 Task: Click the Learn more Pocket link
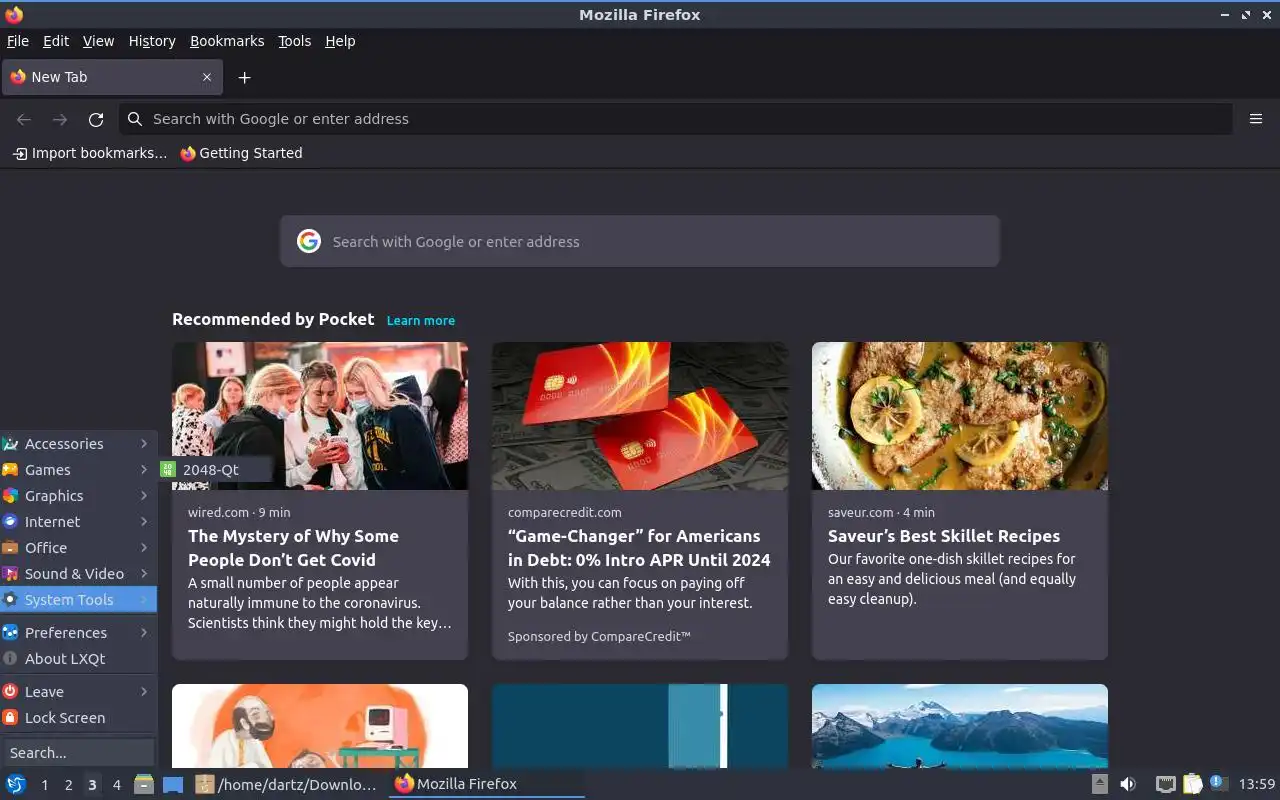click(x=421, y=321)
